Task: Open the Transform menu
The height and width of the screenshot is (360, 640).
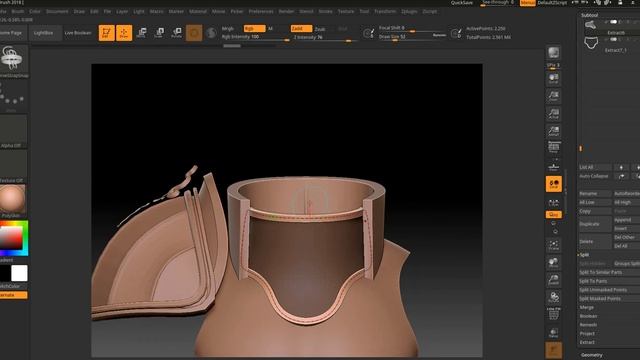Action: (385, 11)
